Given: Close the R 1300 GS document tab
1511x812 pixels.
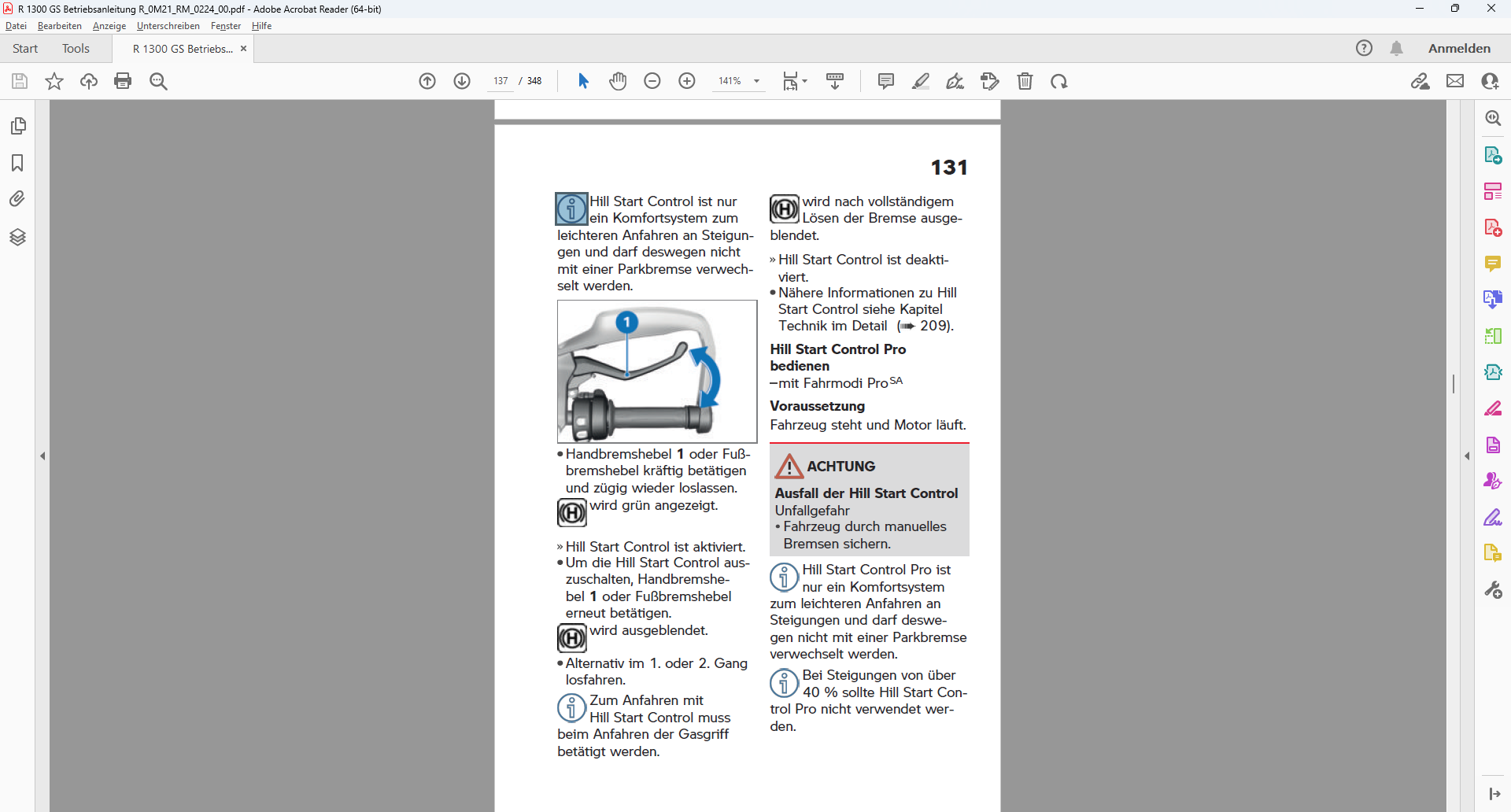Looking at the screenshot, I should click(x=244, y=49).
